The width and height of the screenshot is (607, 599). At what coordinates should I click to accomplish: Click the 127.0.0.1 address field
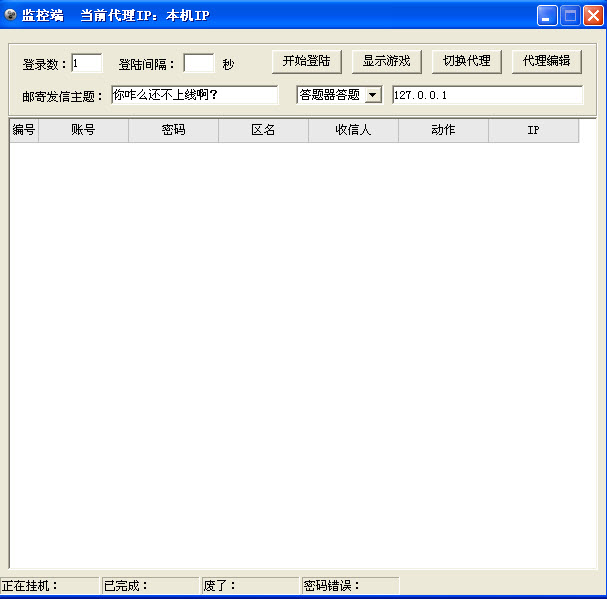coord(487,95)
